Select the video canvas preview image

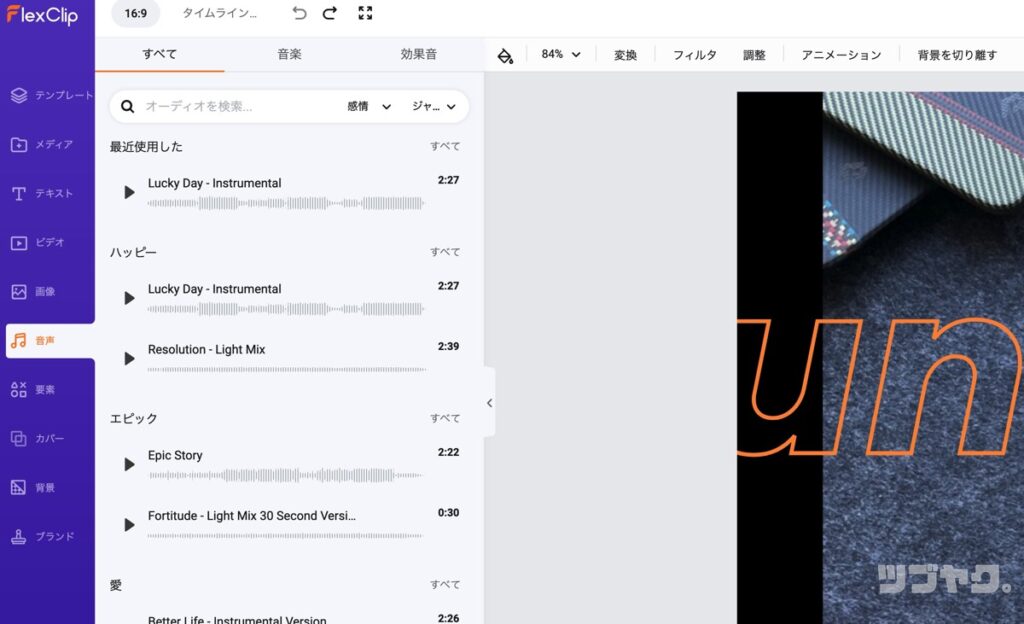click(x=880, y=358)
